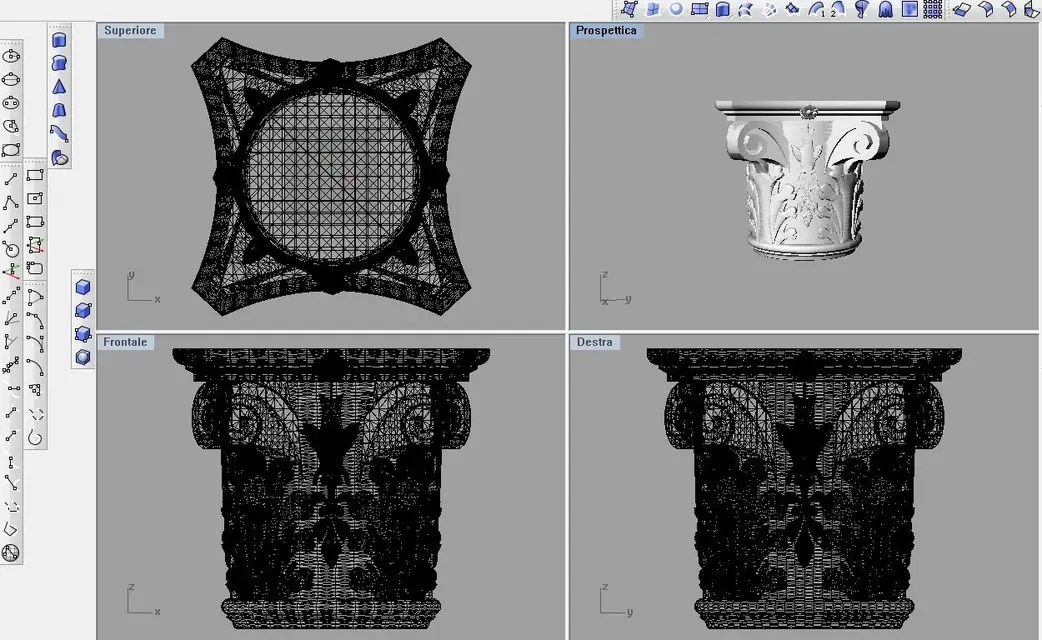1042x640 pixels.
Task: Select the corner-to-corner Rectangle tool
Action: 35,175
